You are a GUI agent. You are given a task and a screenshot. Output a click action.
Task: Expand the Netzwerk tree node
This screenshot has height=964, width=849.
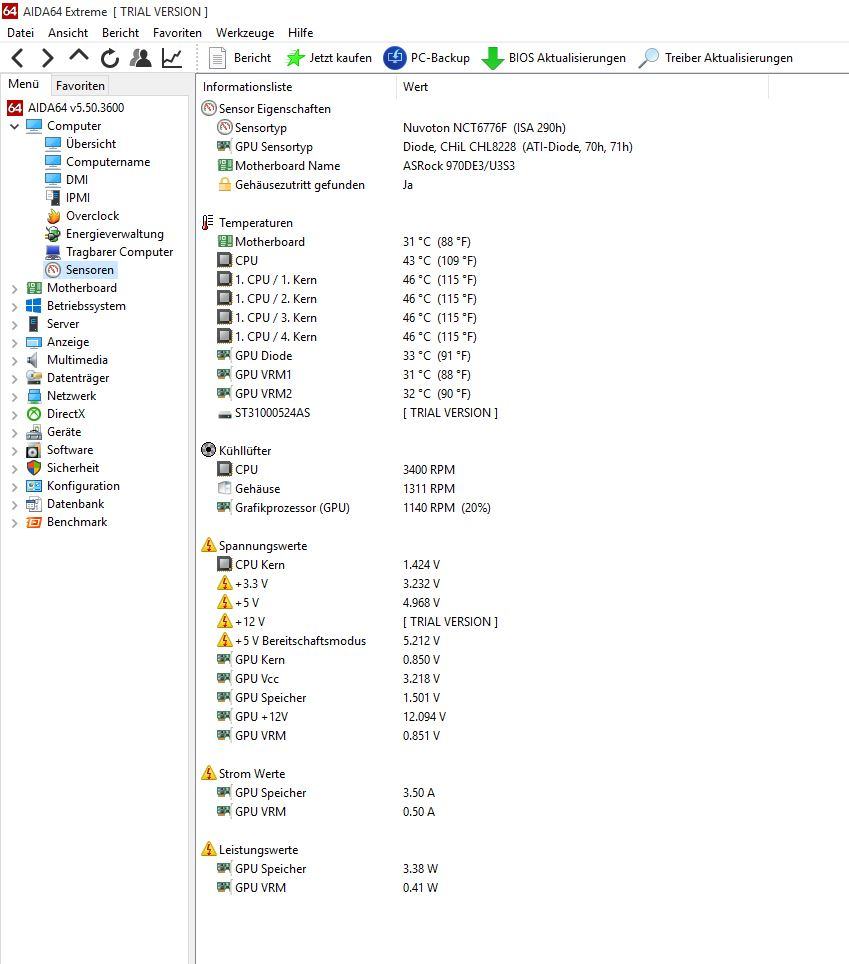pyautogui.click(x=14, y=397)
